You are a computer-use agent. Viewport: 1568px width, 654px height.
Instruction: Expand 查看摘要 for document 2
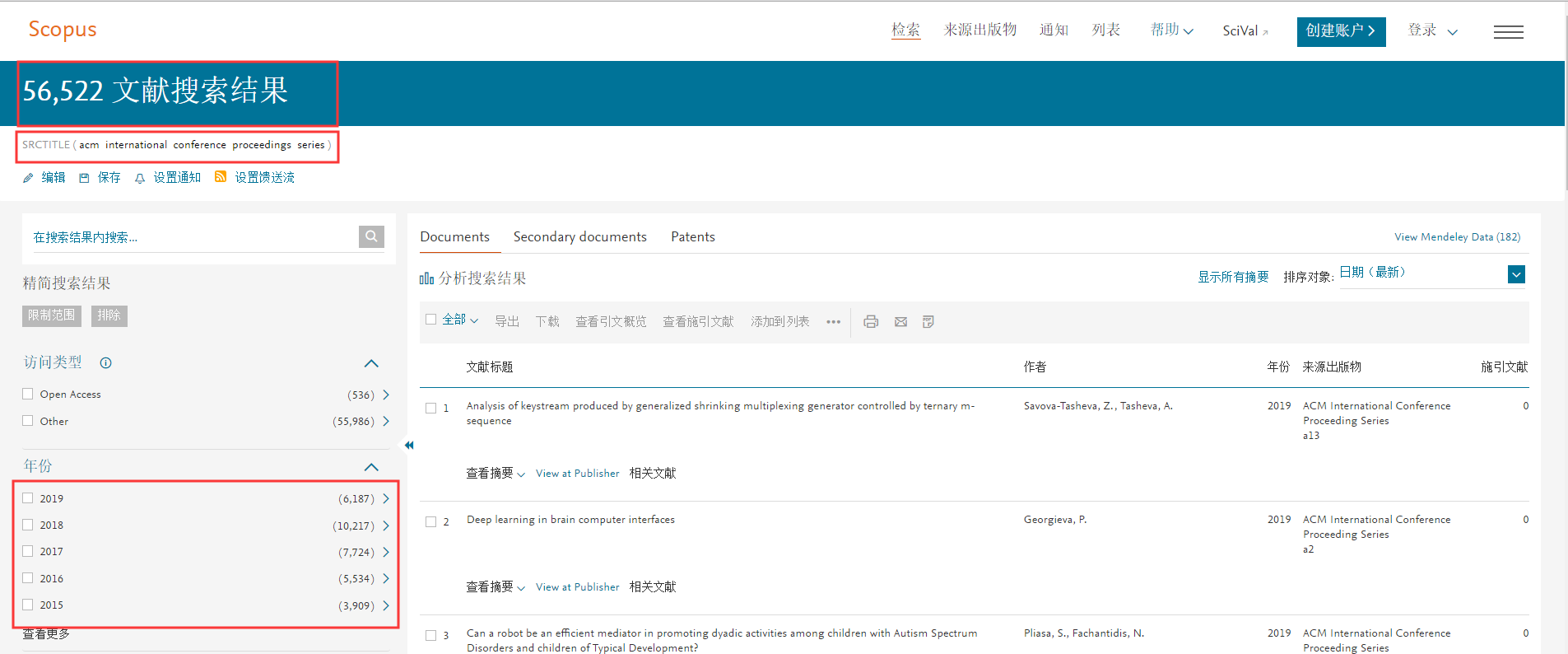496,586
